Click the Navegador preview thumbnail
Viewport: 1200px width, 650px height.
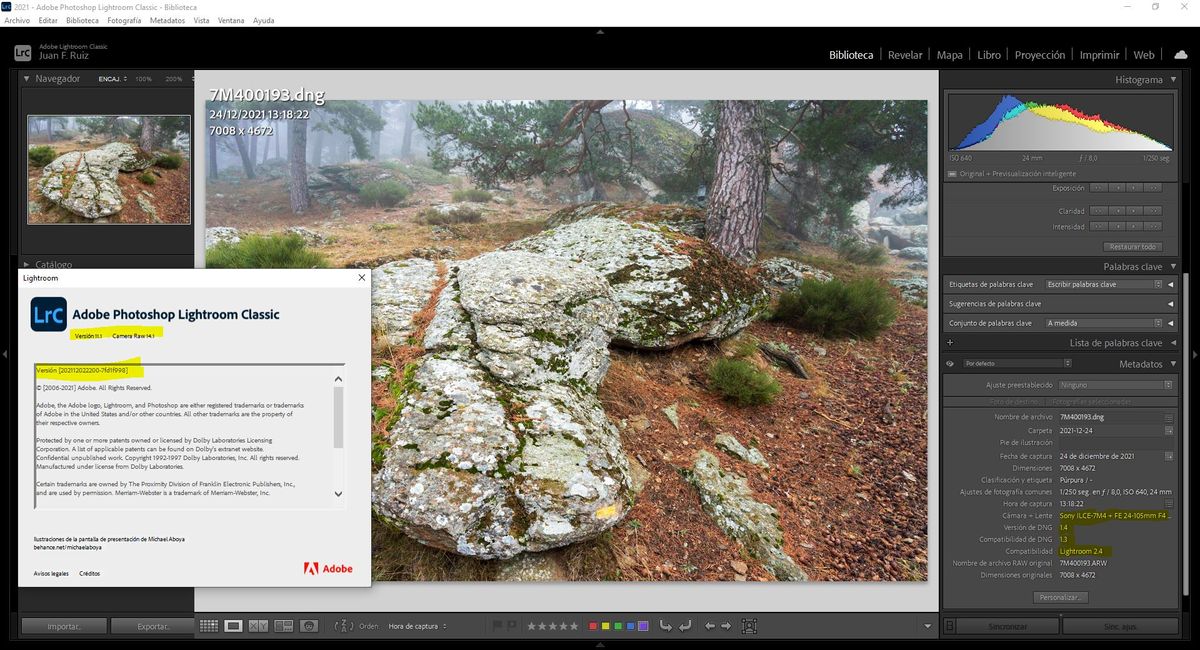[108, 169]
